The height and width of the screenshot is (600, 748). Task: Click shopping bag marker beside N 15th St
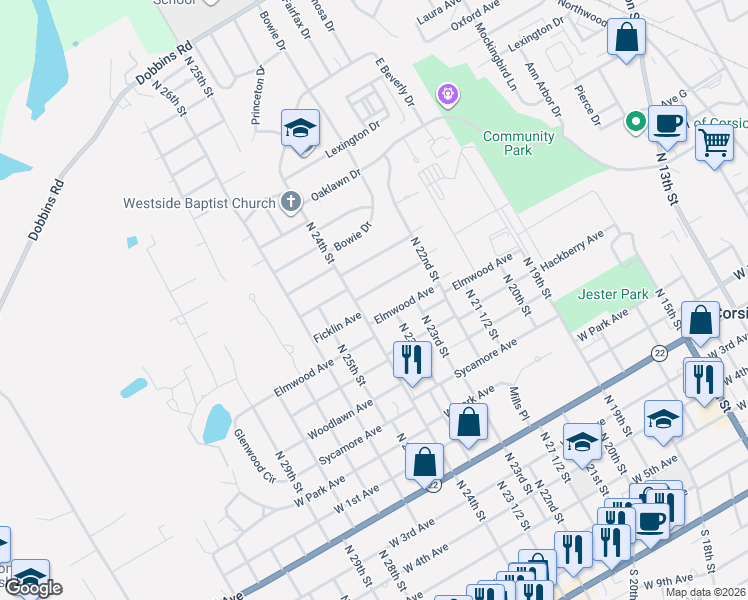700,320
